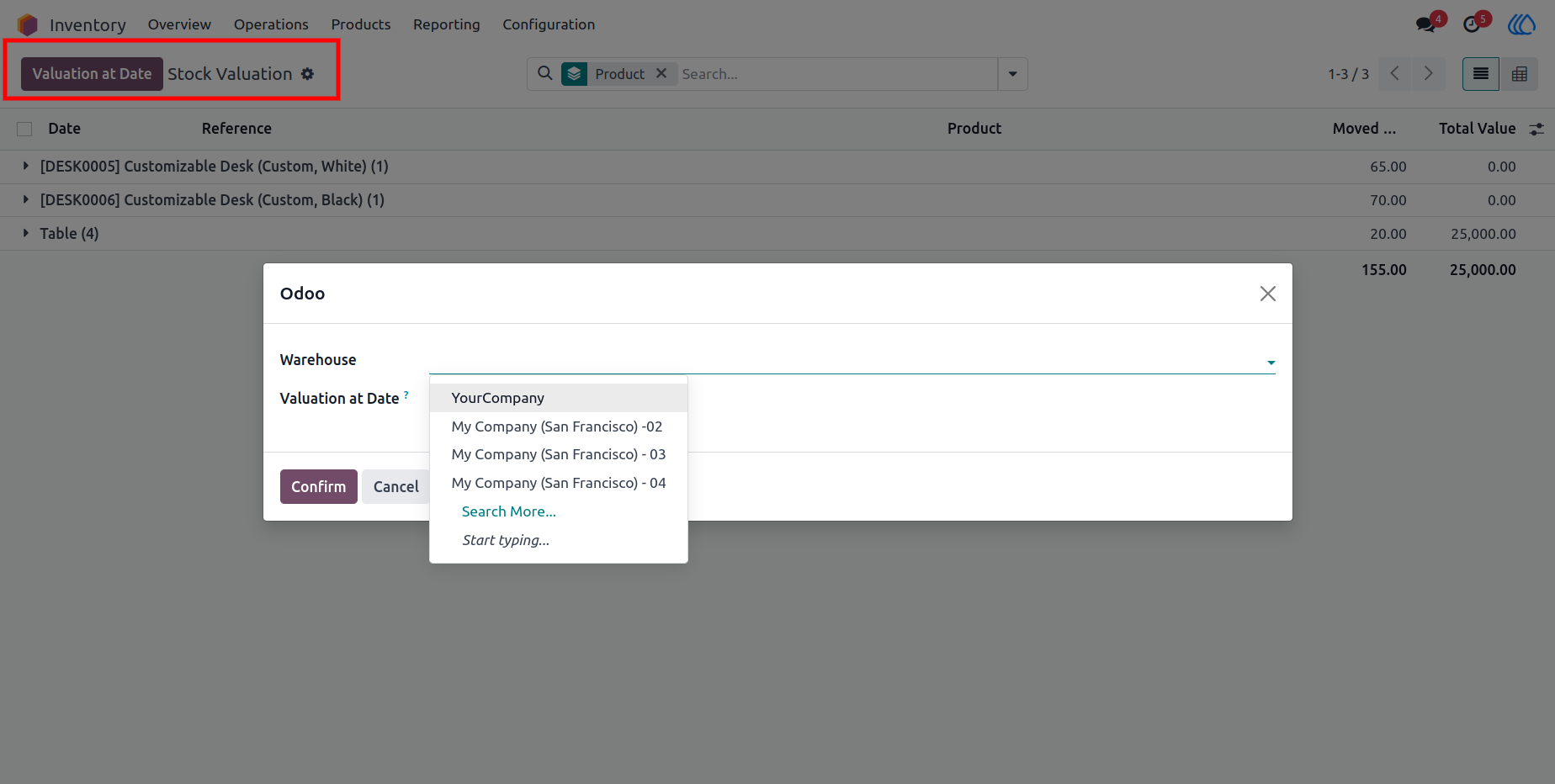Screen dimensions: 1555x784
Task: Go to next page of records
Action: (1428, 73)
